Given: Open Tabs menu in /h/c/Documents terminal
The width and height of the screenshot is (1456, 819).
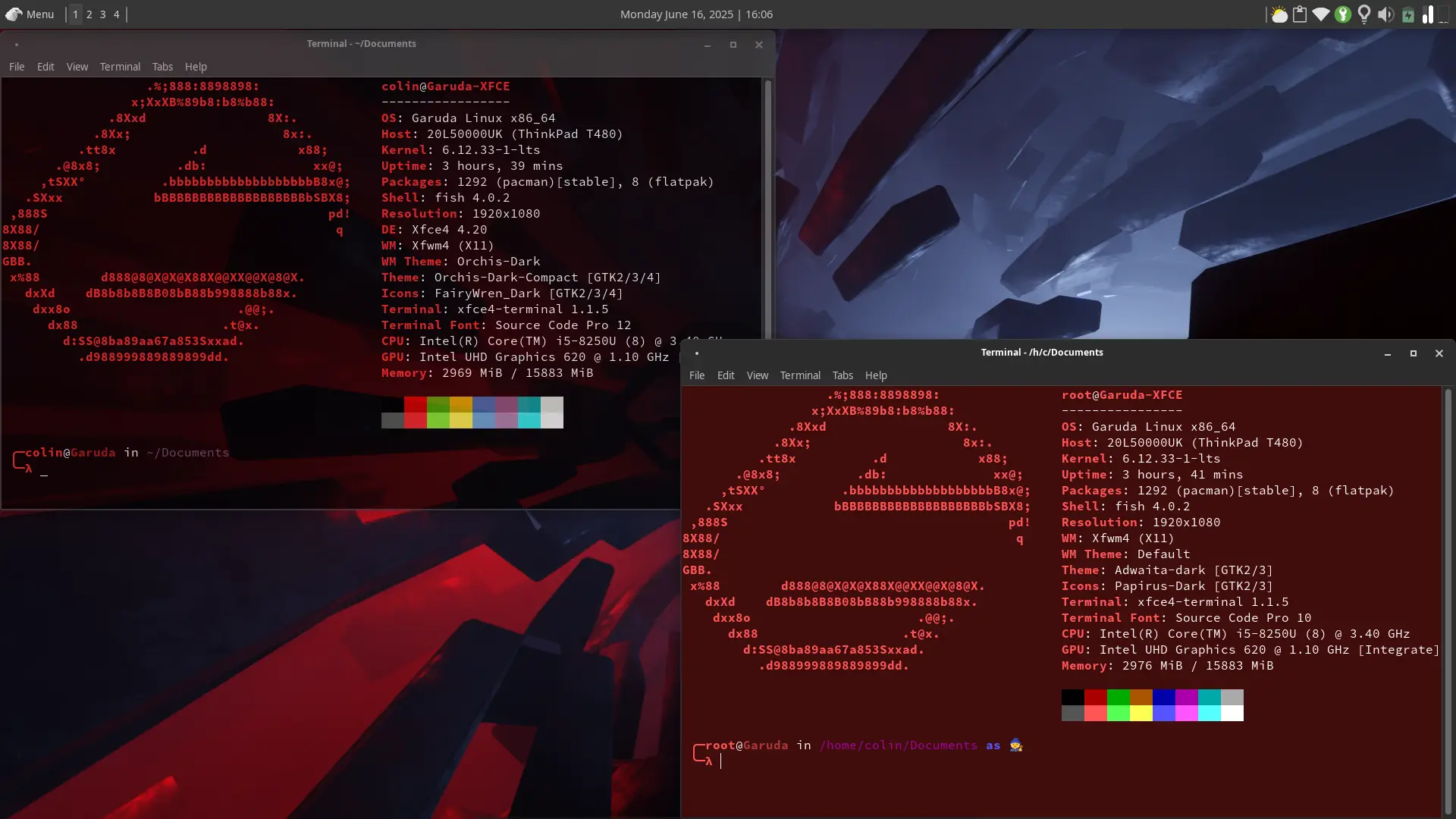Looking at the screenshot, I should 843,375.
